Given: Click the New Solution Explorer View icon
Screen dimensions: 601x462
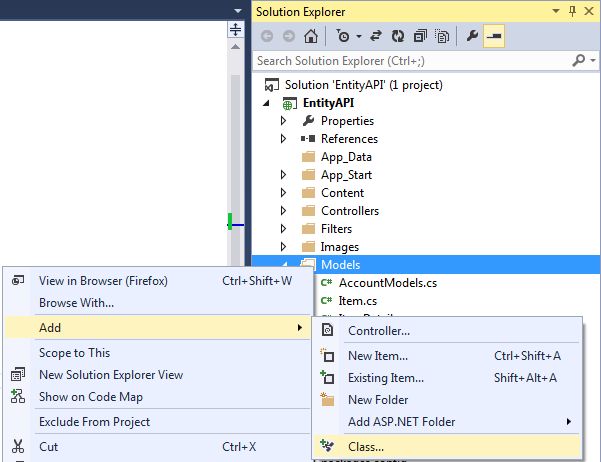Looking at the screenshot, I should 18,375.
